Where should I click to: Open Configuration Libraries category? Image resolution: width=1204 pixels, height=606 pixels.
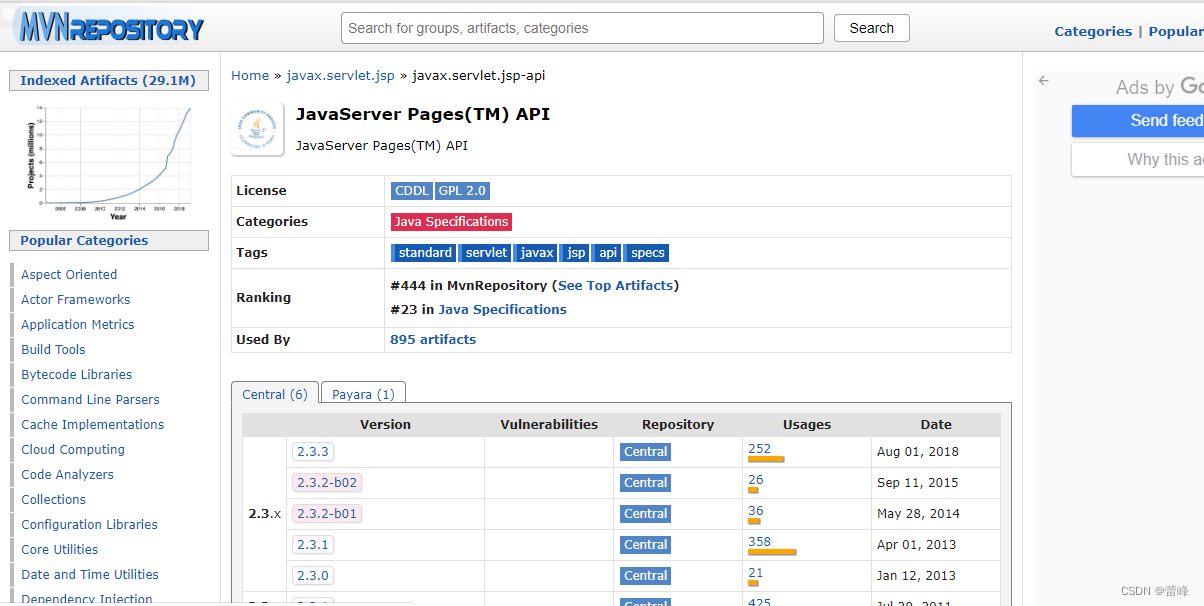[90, 524]
